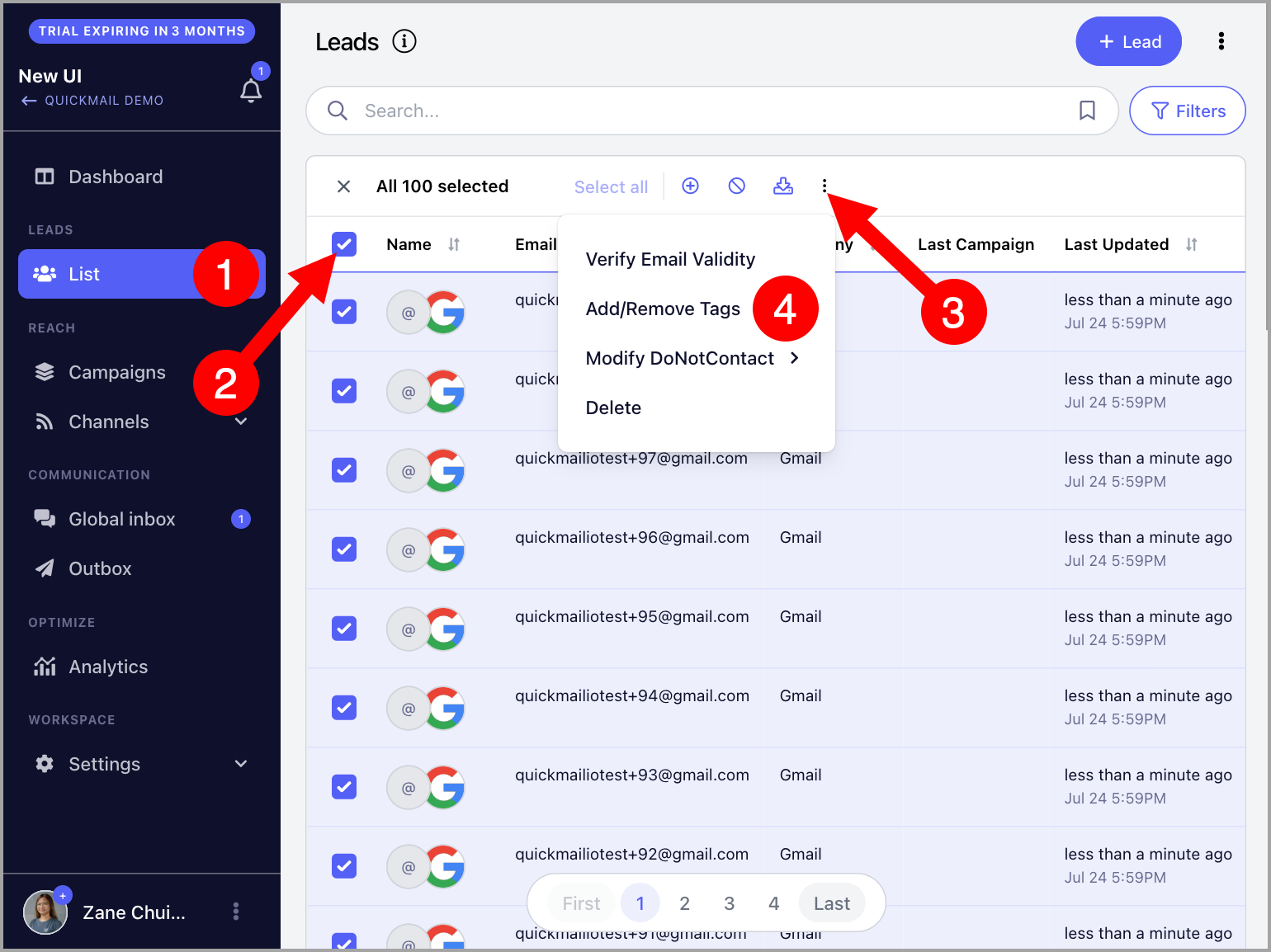Sort by the Name column arrows

(x=454, y=244)
